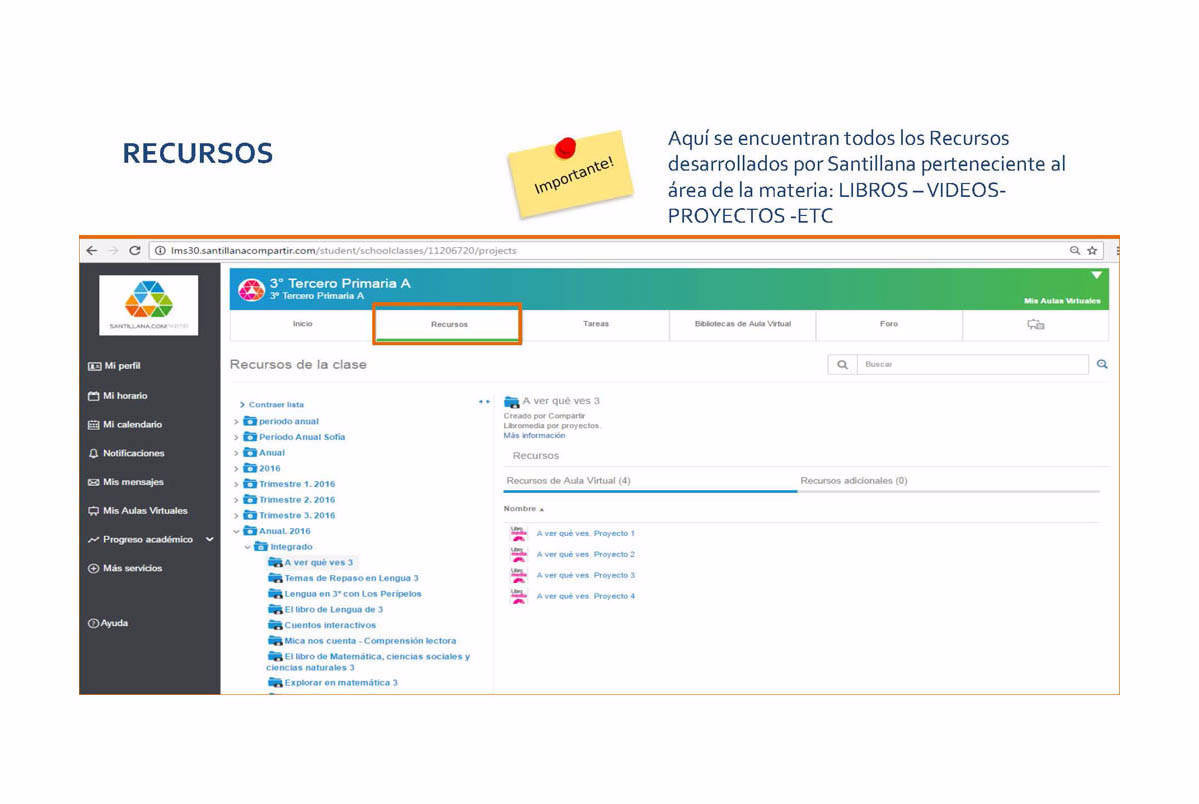Click the folder icon beside Integrado
This screenshot has width=1199, height=804.
pos(261,546)
